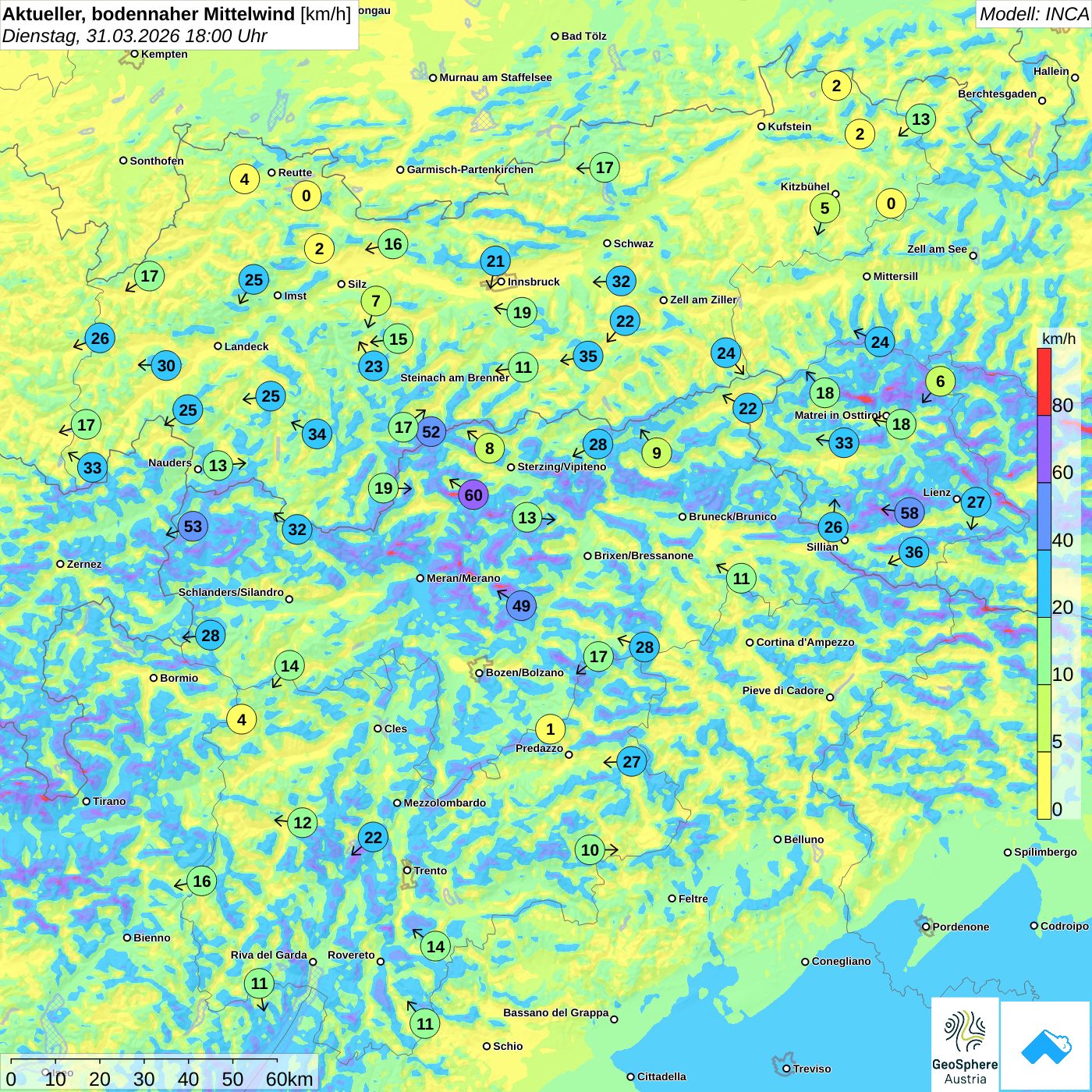
Task: Click the Riva del Garda label
Action: pos(269,955)
